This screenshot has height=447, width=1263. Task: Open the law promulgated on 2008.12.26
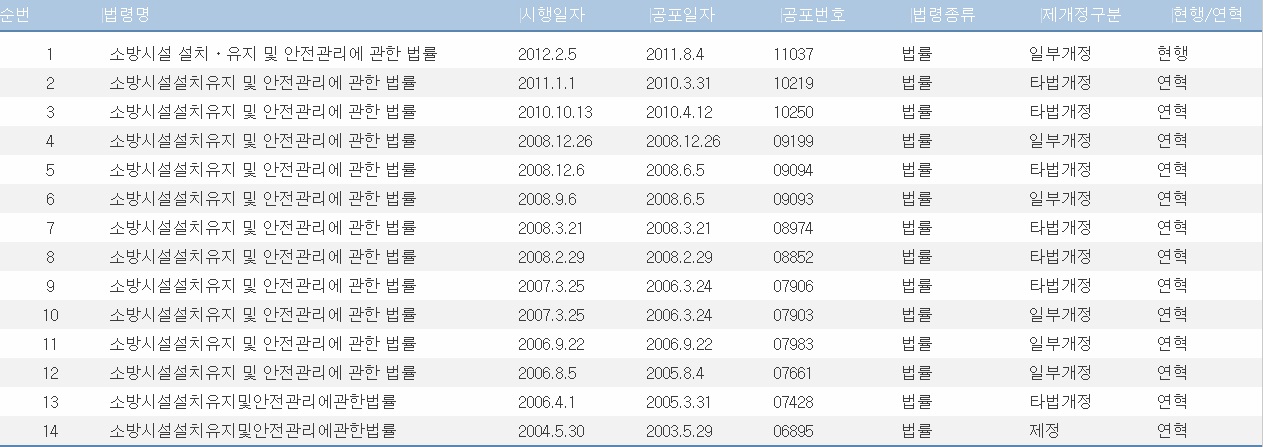(262, 141)
